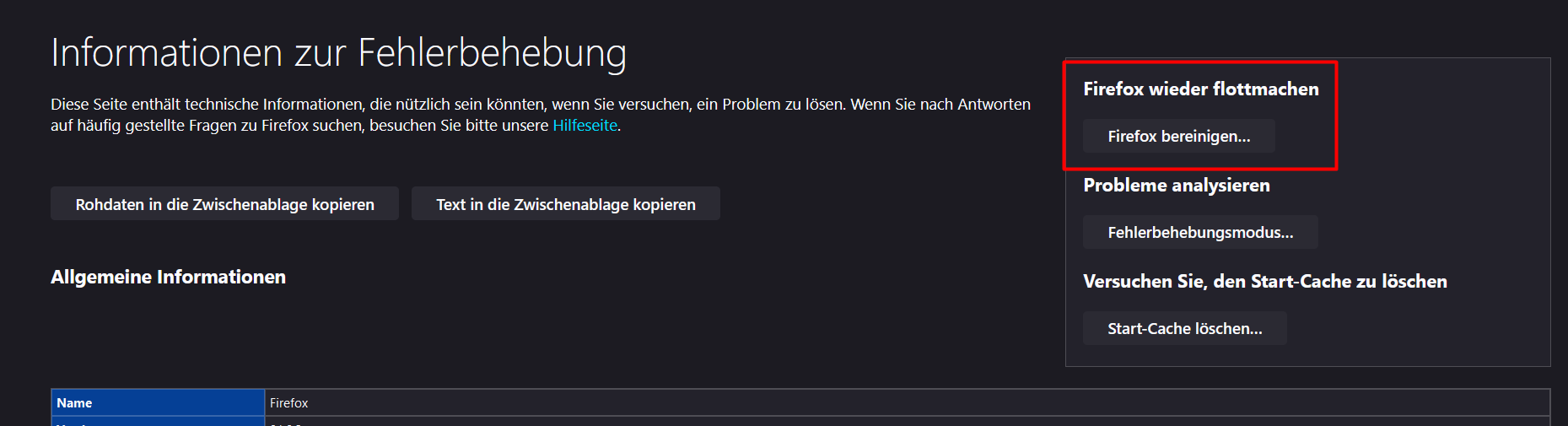Click heading Versuchen Sie, den Start-Cache zu löschen
The width and height of the screenshot is (1568, 426).
point(1264,281)
